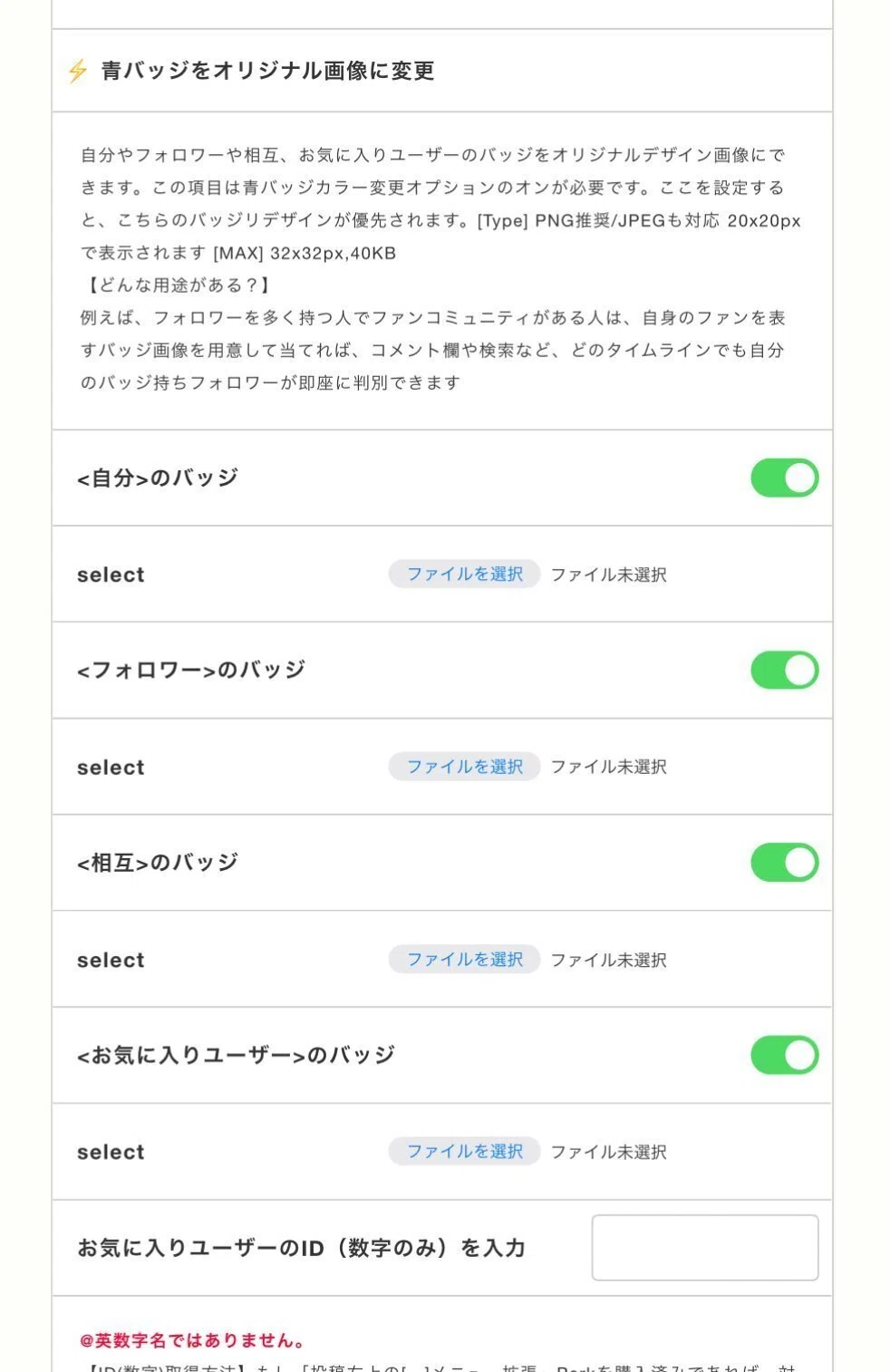Screen dimensions: 890x1372
Task: Click ファイル未選択 text in <自分> badge row
Action: [x=609, y=575]
